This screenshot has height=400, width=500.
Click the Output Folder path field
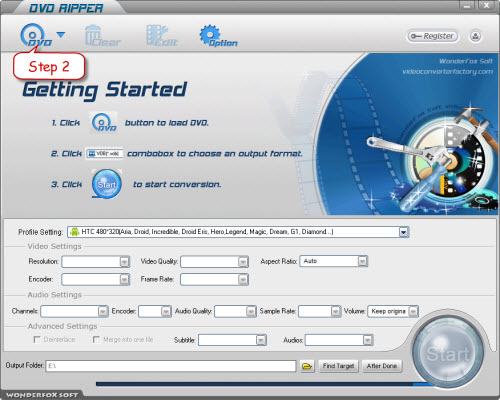tap(171, 366)
